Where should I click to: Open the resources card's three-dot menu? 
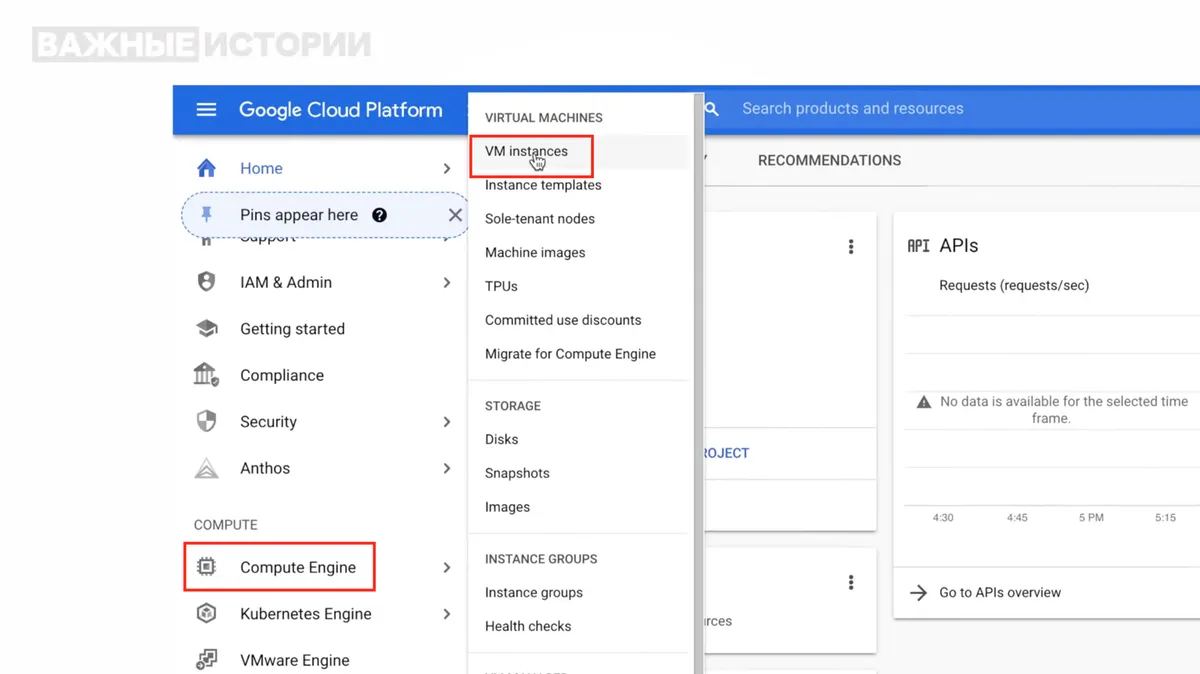(x=851, y=582)
